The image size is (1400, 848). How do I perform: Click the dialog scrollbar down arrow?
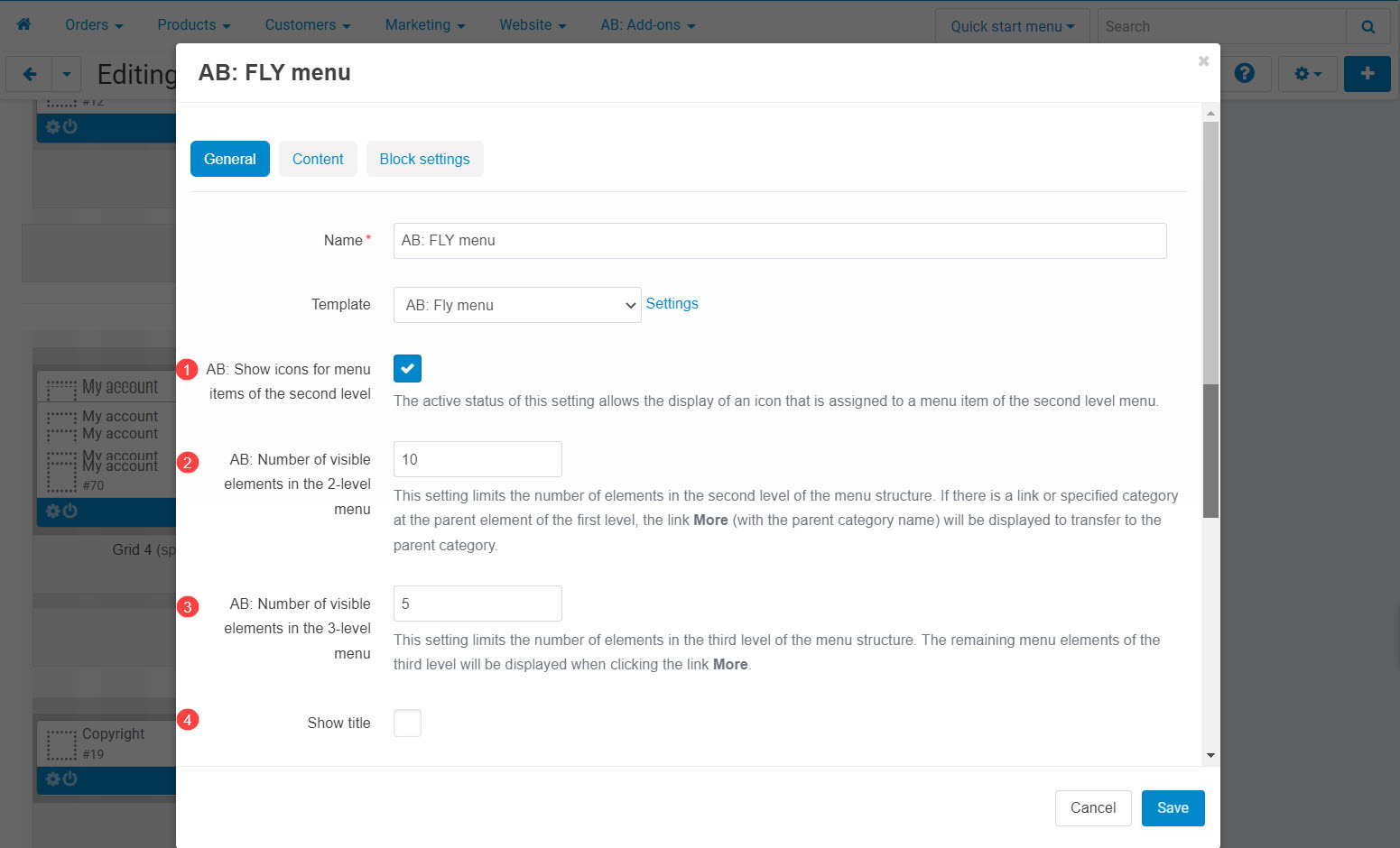tap(1210, 755)
